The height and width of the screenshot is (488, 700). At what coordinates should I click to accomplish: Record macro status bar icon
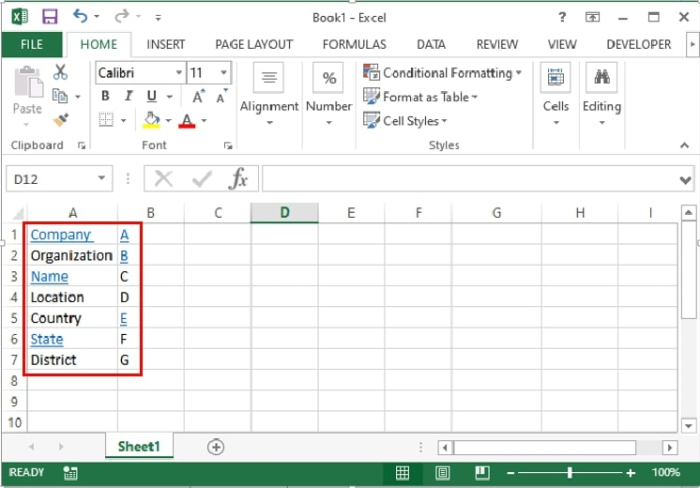pyautogui.click(x=70, y=473)
